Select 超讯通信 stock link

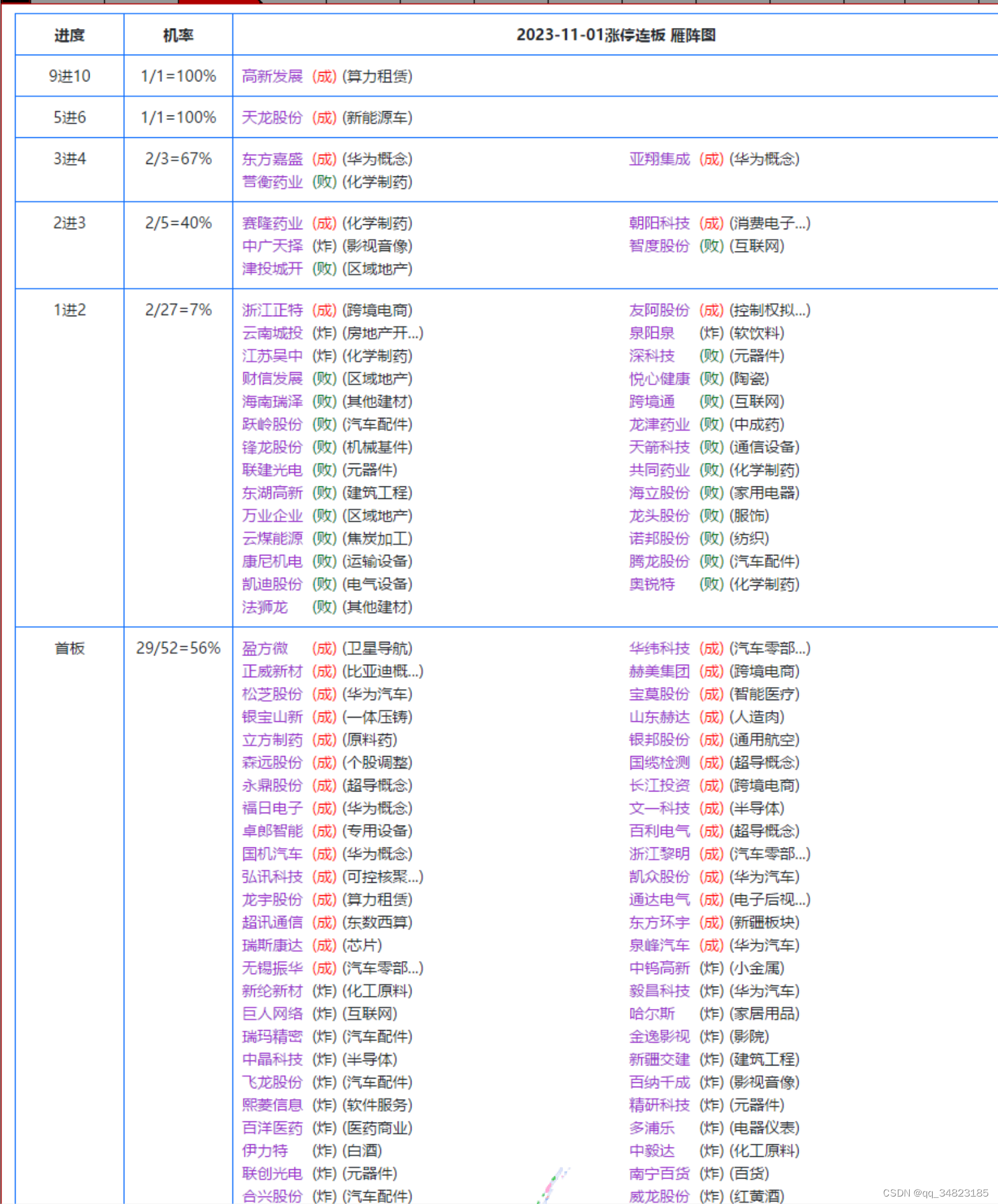[272, 923]
